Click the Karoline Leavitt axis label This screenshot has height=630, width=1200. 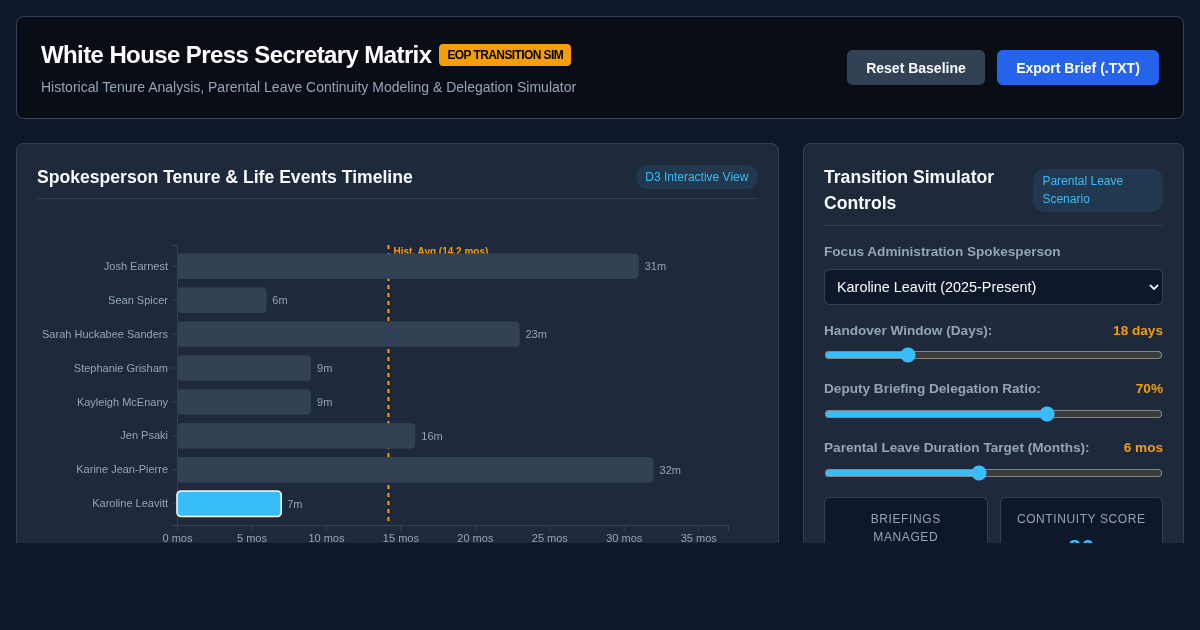pos(130,503)
